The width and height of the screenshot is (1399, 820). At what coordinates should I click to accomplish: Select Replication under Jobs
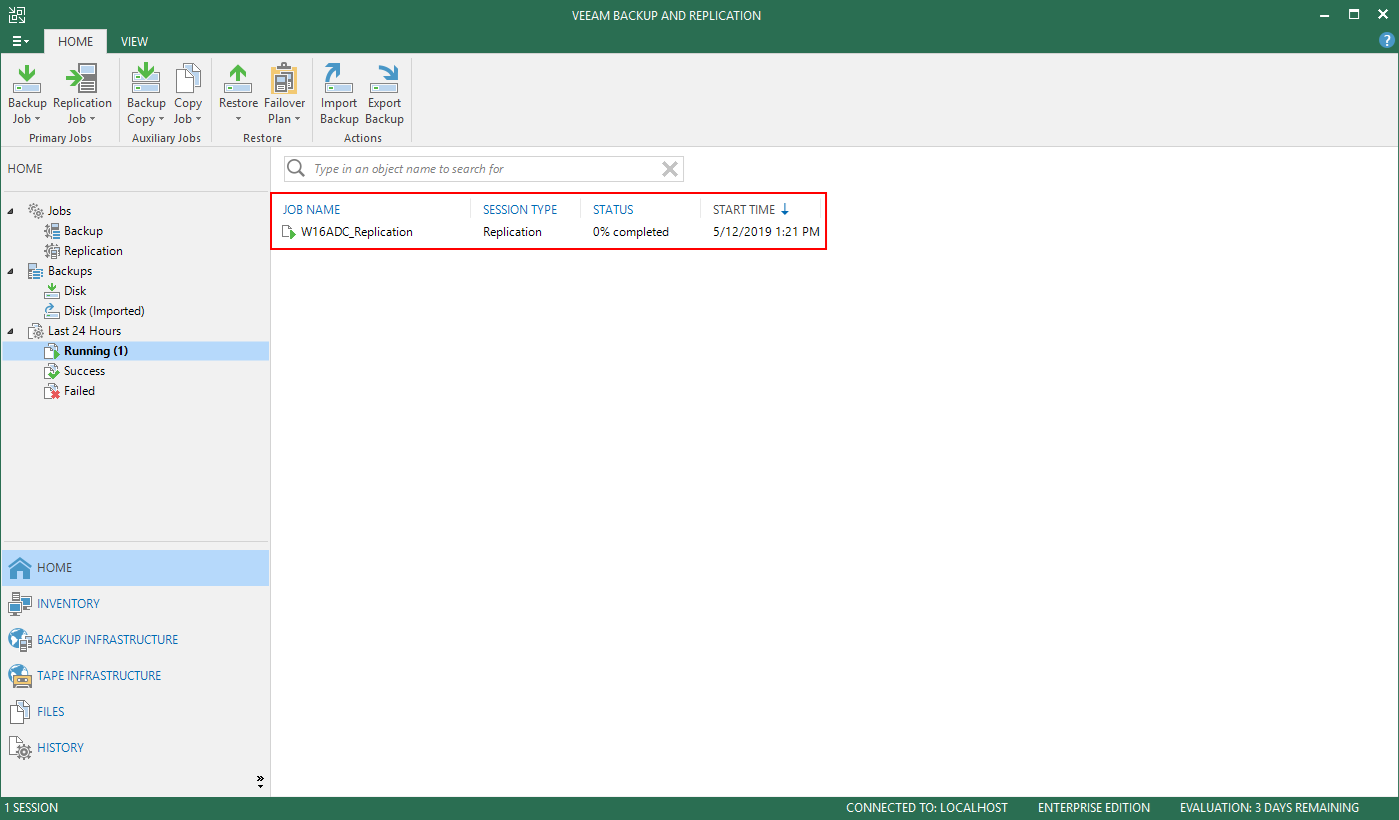click(x=93, y=251)
